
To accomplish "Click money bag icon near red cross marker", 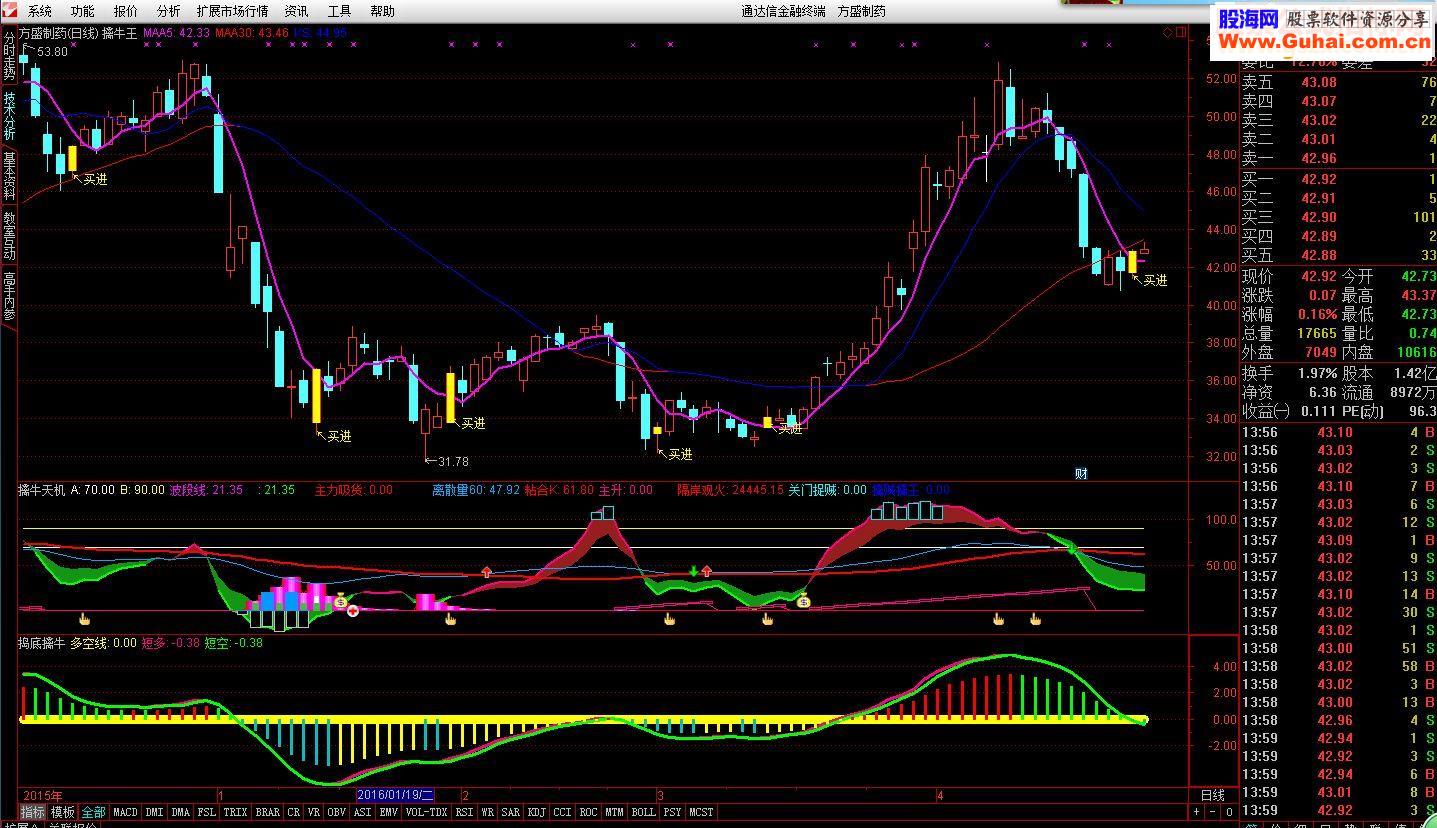I will 340,601.
